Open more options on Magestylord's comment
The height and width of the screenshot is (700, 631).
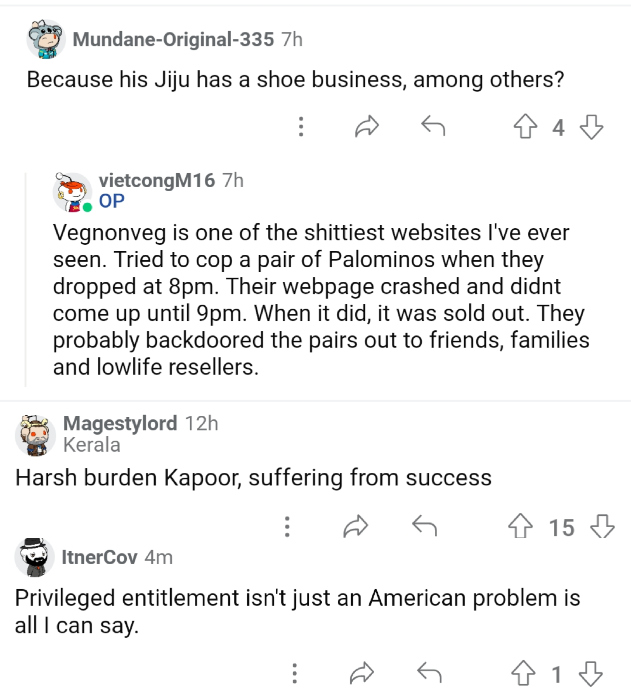[287, 527]
